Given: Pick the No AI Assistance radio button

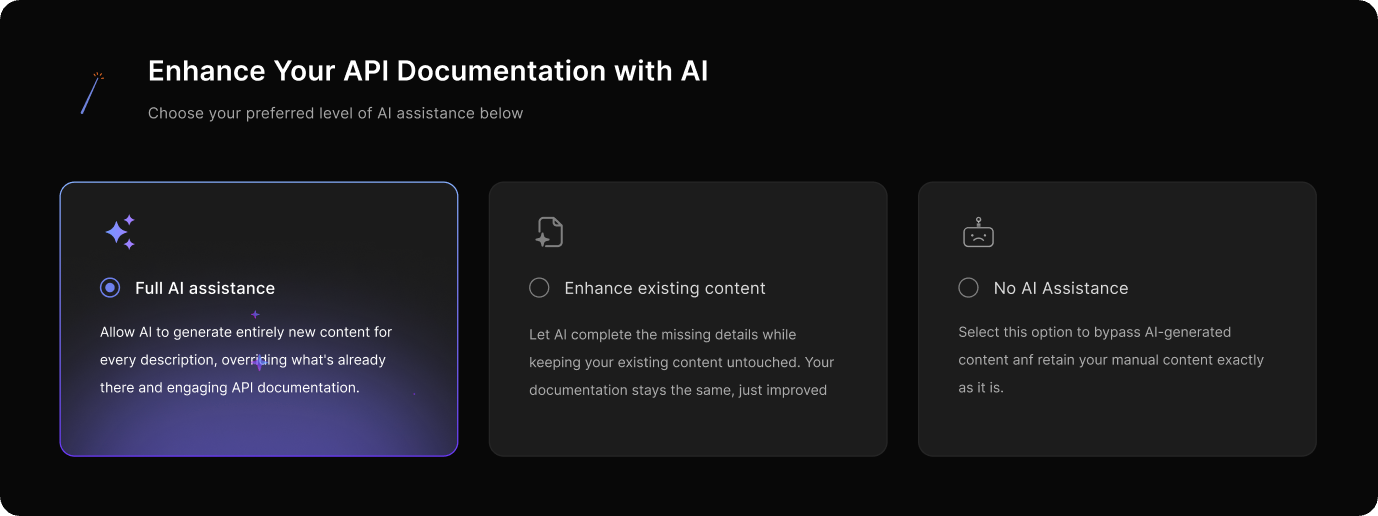Looking at the screenshot, I should (x=968, y=288).
